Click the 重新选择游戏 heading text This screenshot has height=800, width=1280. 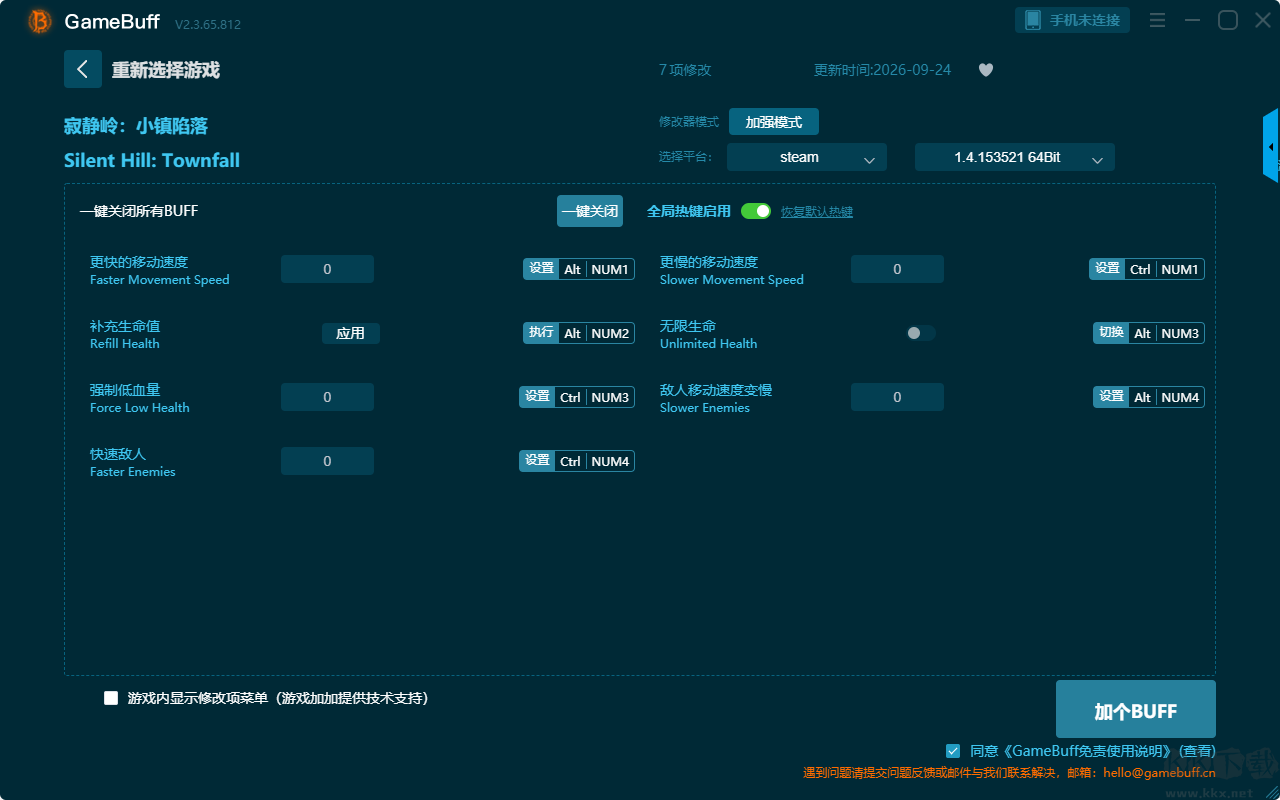coord(166,70)
